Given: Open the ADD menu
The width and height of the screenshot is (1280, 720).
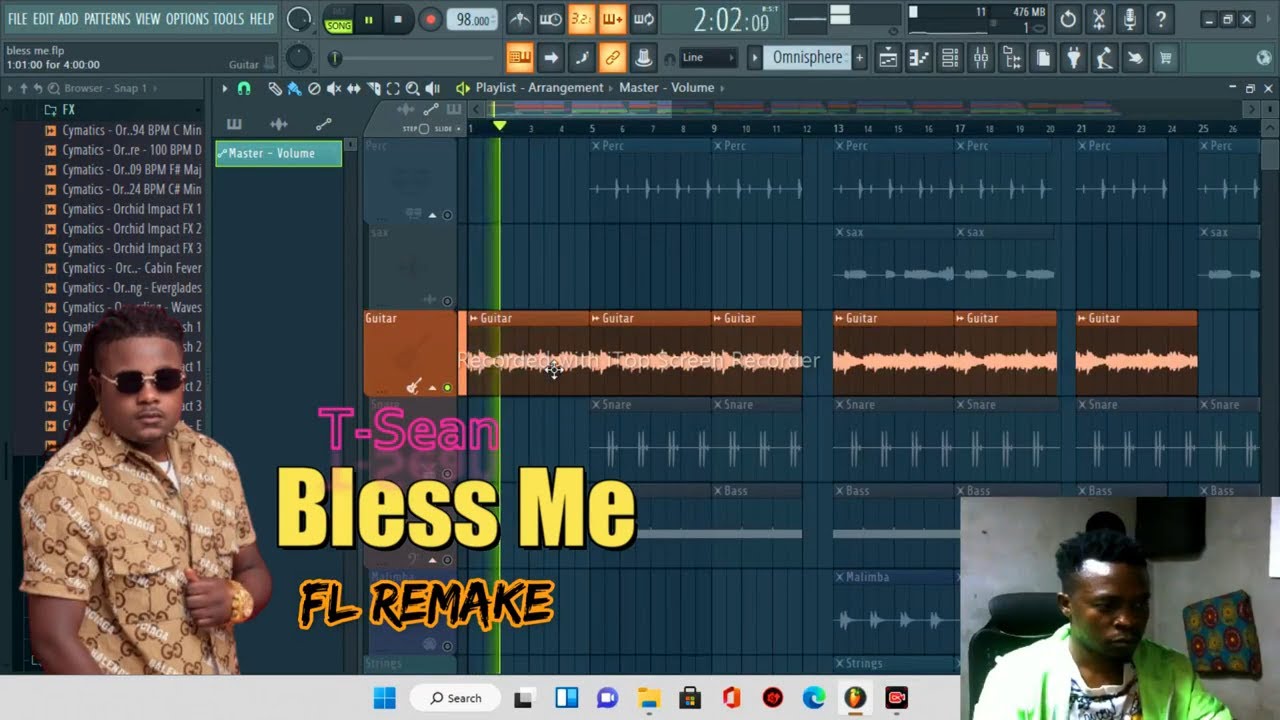Looking at the screenshot, I should tap(68, 19).
